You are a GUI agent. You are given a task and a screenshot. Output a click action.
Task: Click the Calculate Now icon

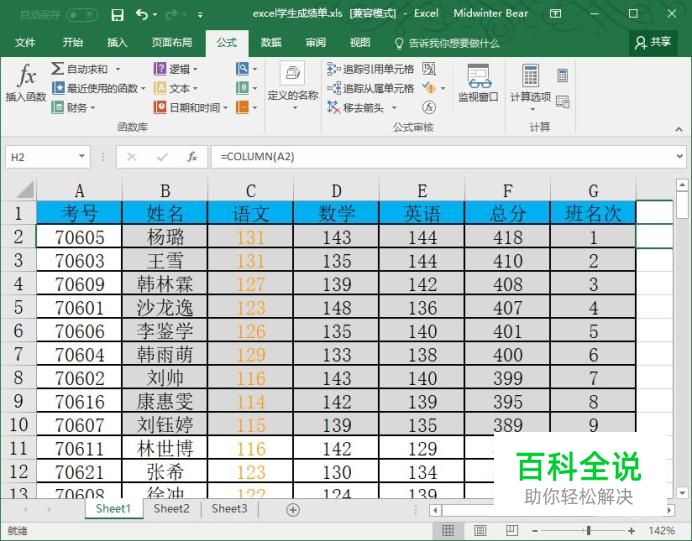(562, 75)
